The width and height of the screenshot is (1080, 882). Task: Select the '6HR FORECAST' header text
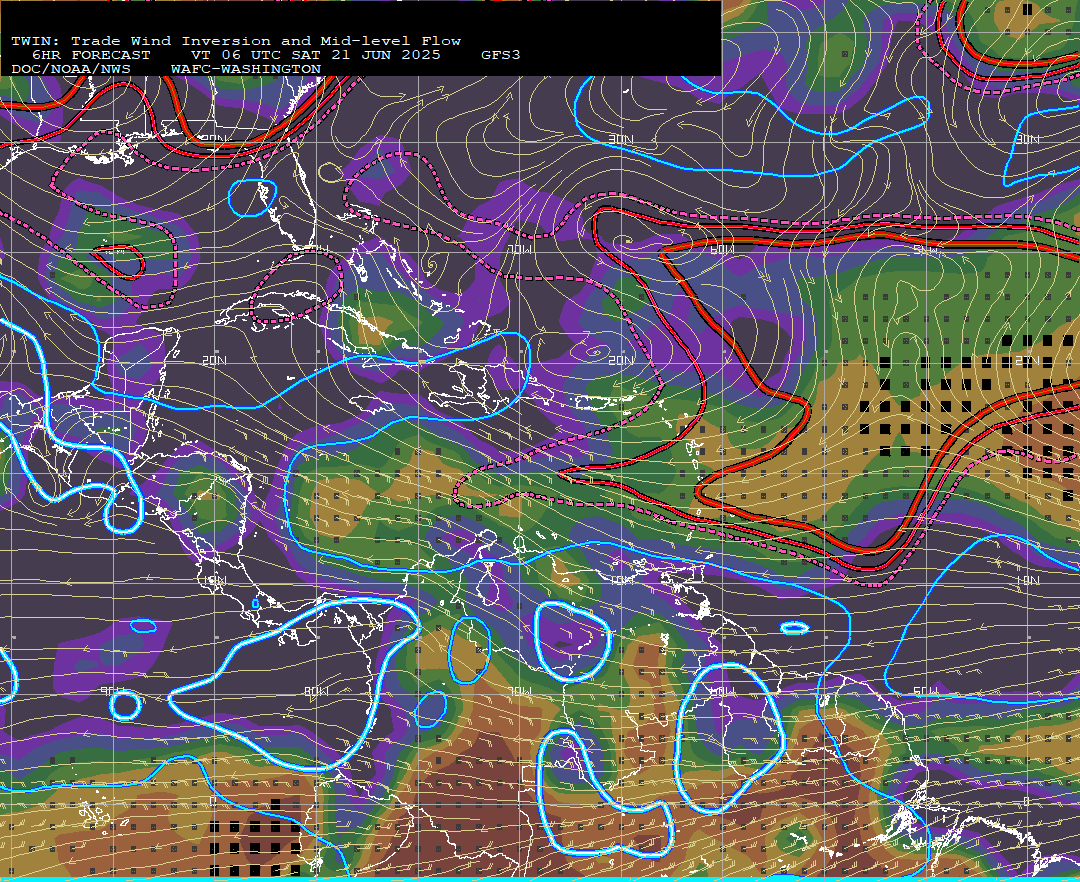click(91, 55)
